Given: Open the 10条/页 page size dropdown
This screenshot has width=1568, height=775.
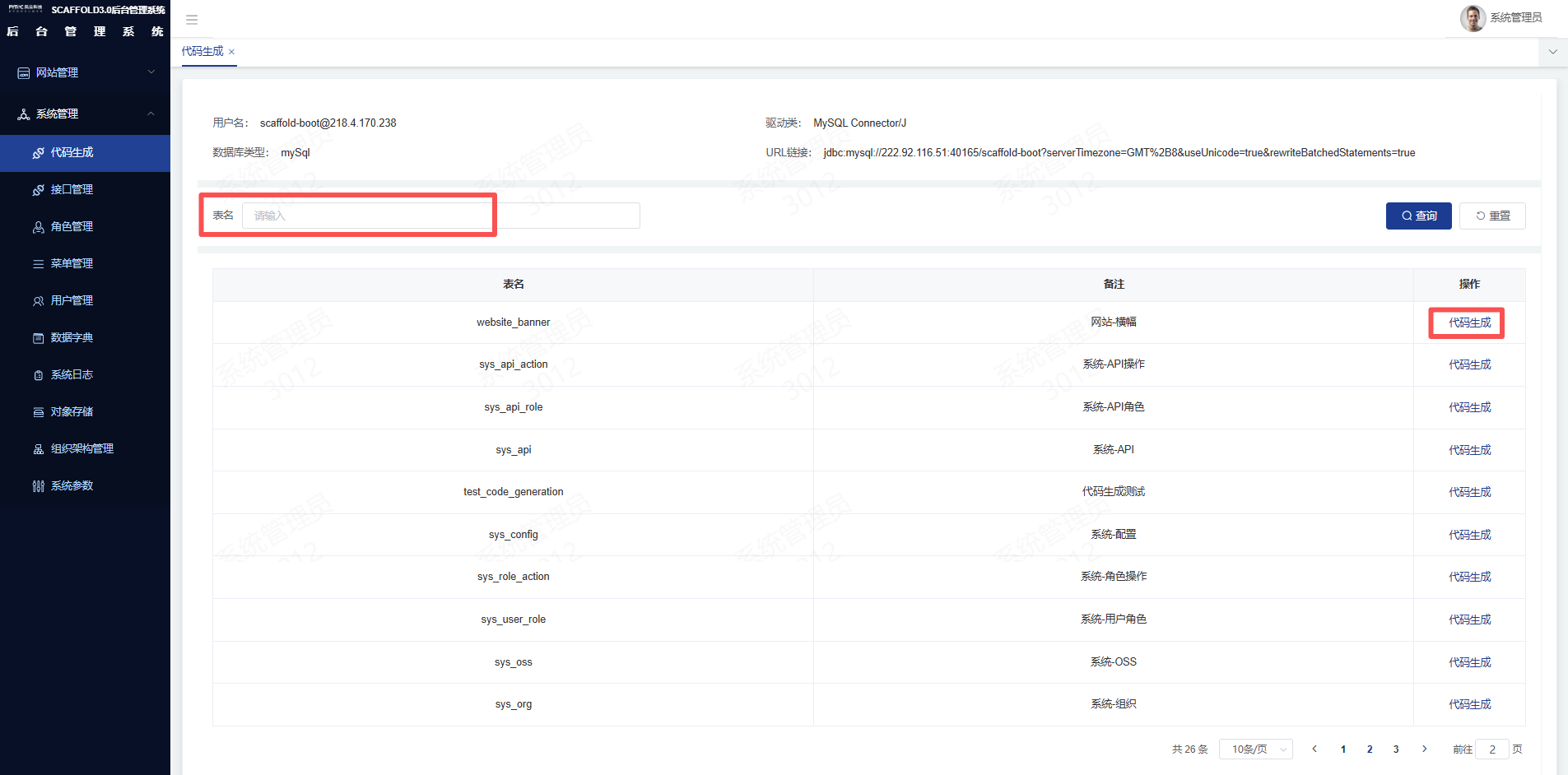Looking at the screenshot, I should 1256,749.
